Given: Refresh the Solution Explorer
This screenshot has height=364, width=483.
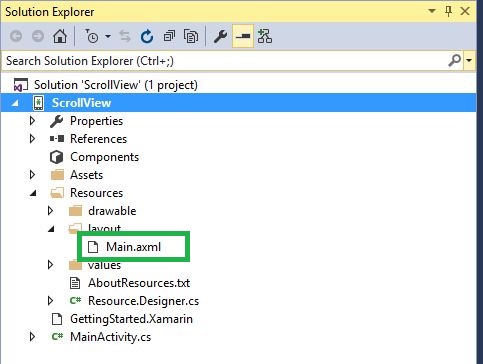Looking at the screenshot, I should tap(147, 36).
